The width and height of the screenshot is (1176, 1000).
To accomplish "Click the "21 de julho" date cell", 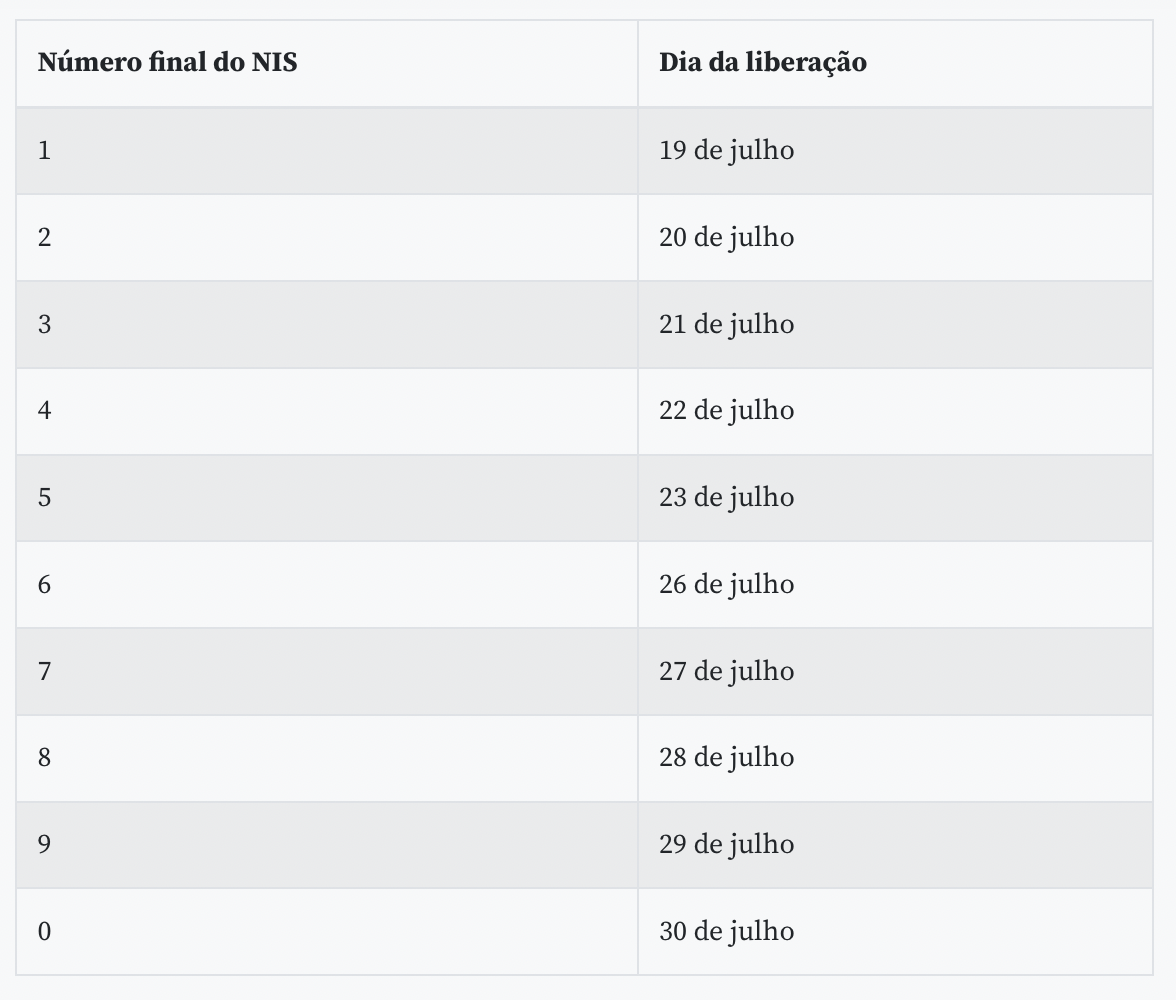I will tap(727, 325).
